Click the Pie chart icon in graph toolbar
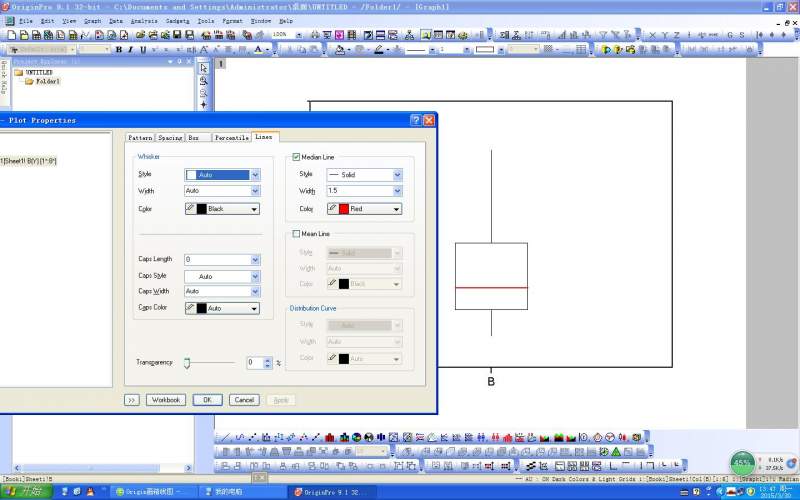The image size is (800, 500). pyautogui.click(x=356, y=437)
